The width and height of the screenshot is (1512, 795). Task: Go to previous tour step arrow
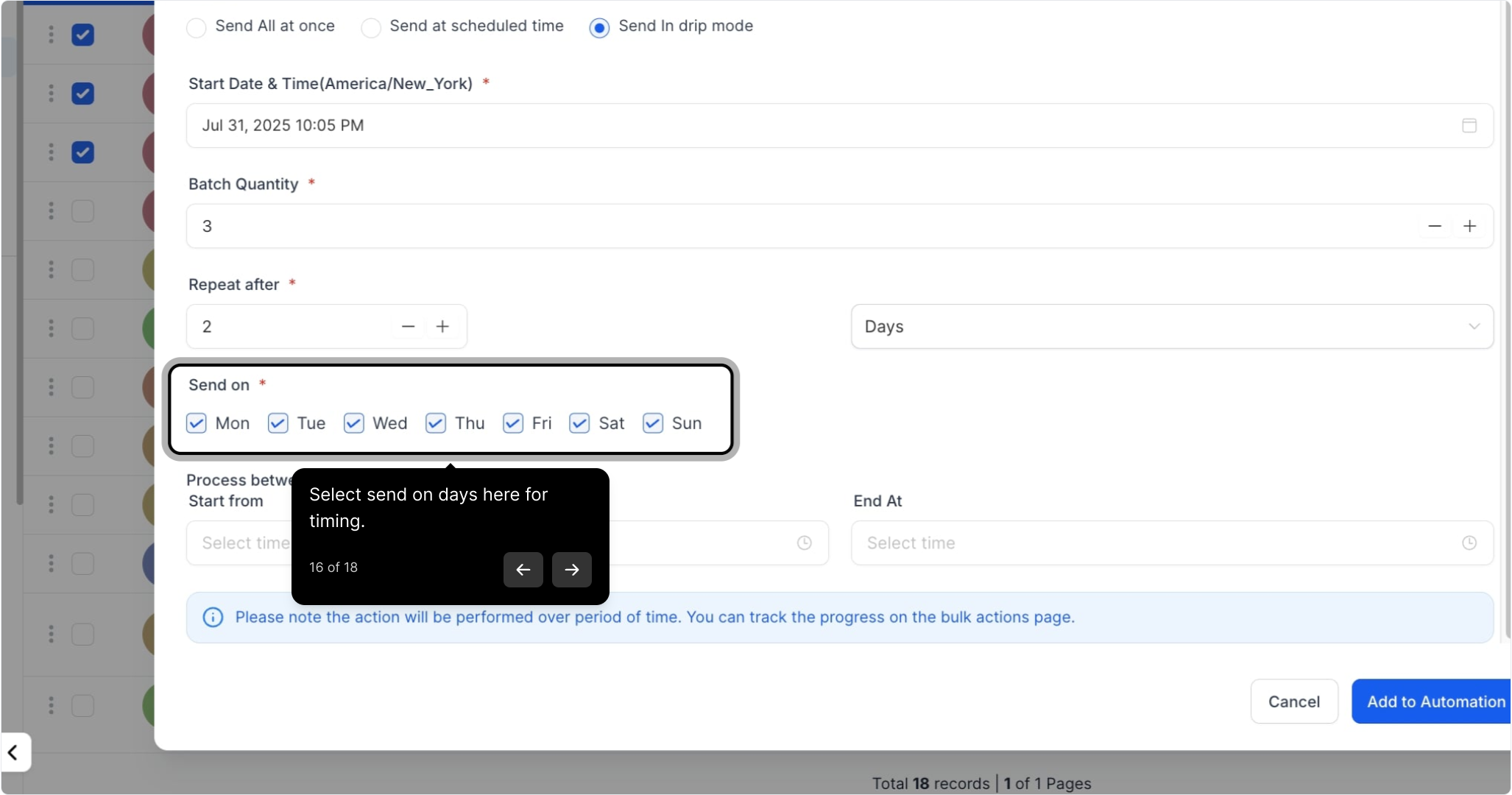coord(523,570)
